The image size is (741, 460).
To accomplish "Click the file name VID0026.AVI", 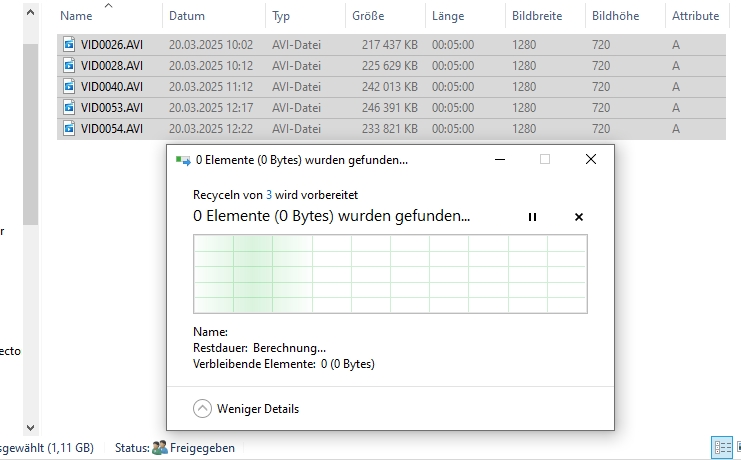I will click(112, 44).
